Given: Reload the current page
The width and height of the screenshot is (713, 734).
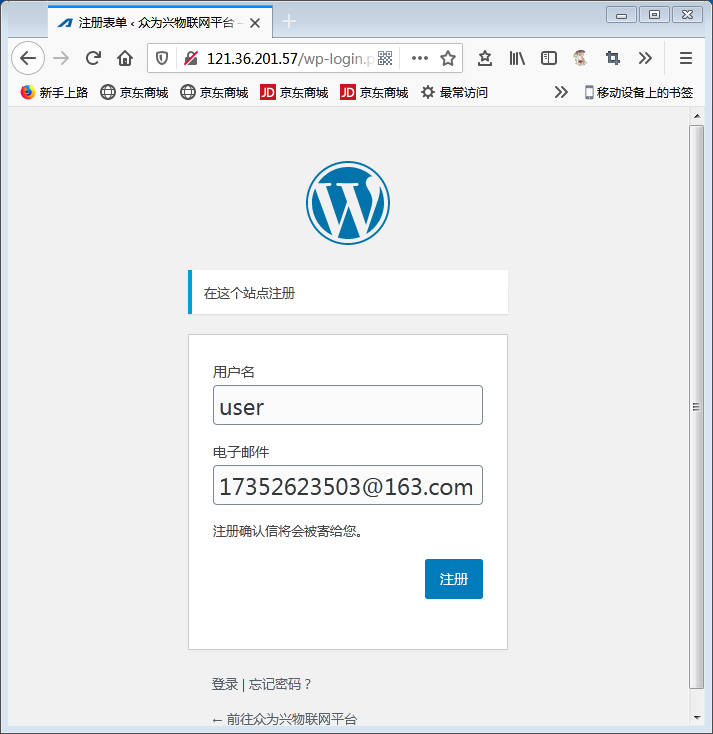Looking at the screenshot, I should pos(93,58).
